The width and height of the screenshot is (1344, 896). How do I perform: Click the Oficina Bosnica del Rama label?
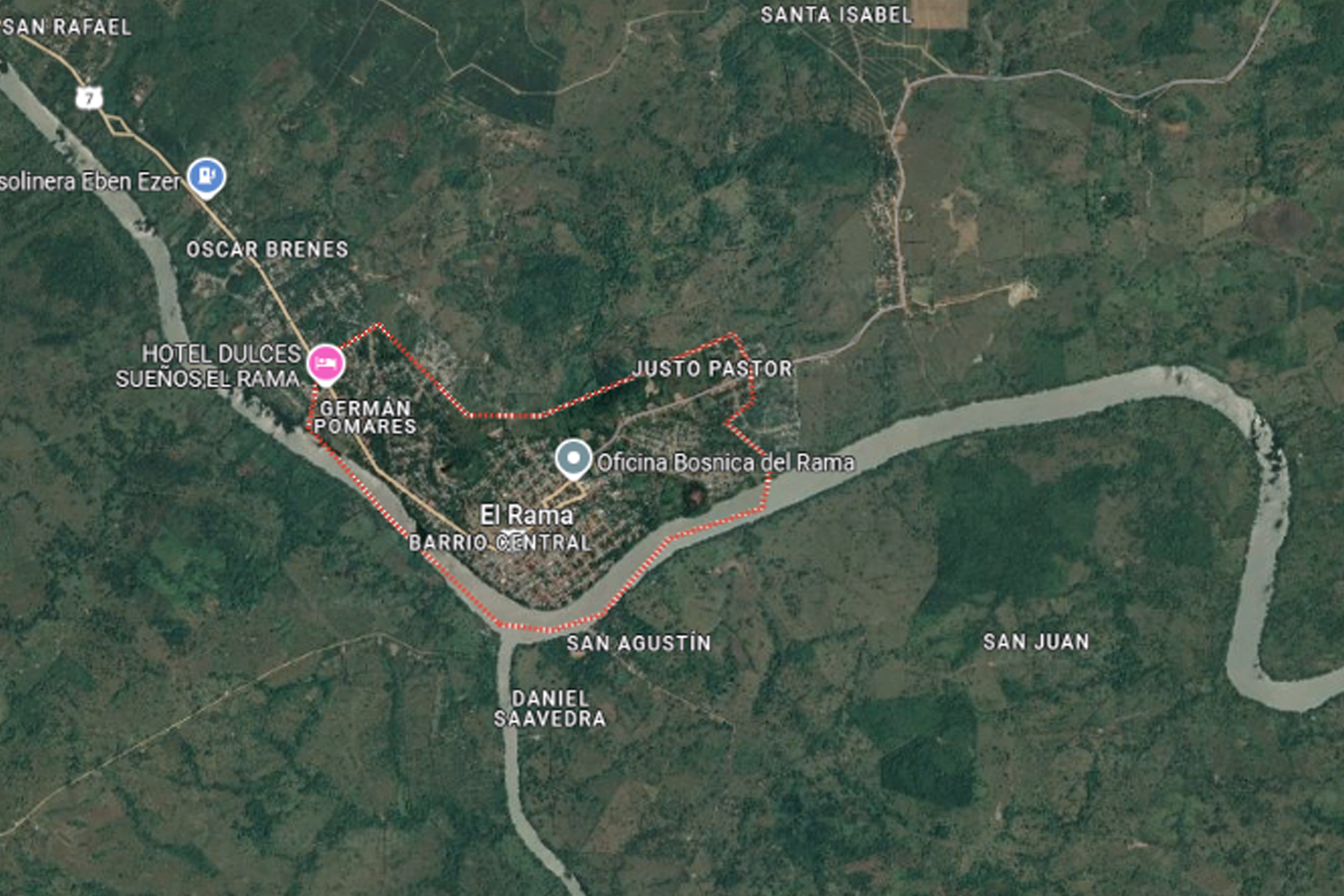[x=726, y=462]
